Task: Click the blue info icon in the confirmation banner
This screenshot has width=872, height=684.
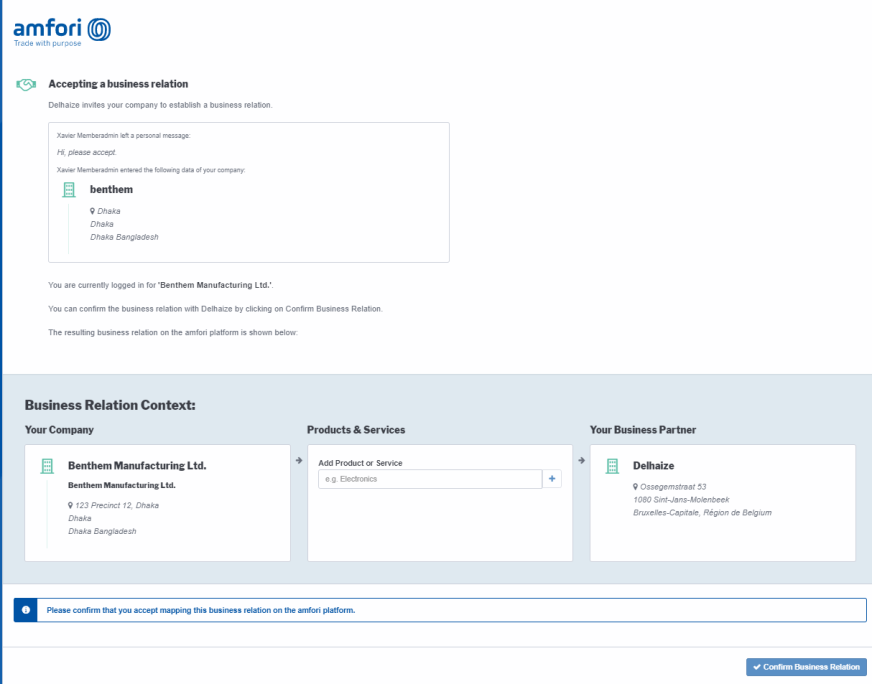Action: (25, 610)
